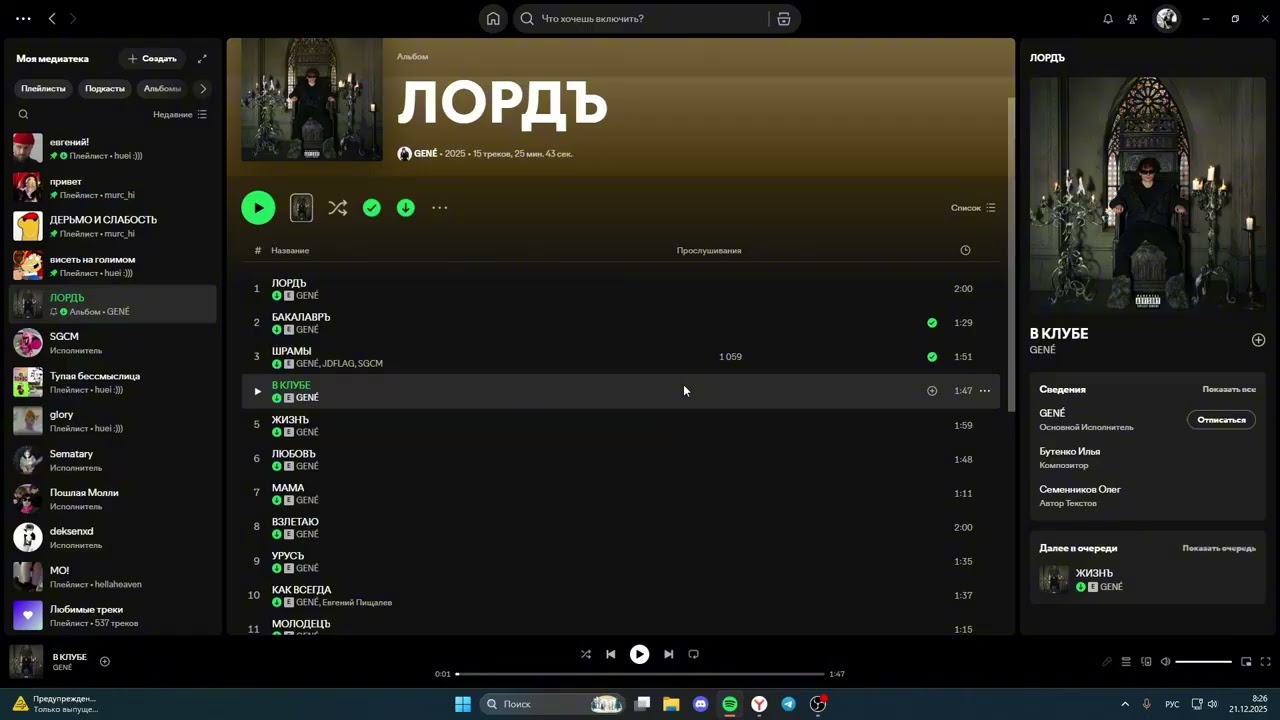Toggle the album saved-to-library checkmark

click(372, 208)
